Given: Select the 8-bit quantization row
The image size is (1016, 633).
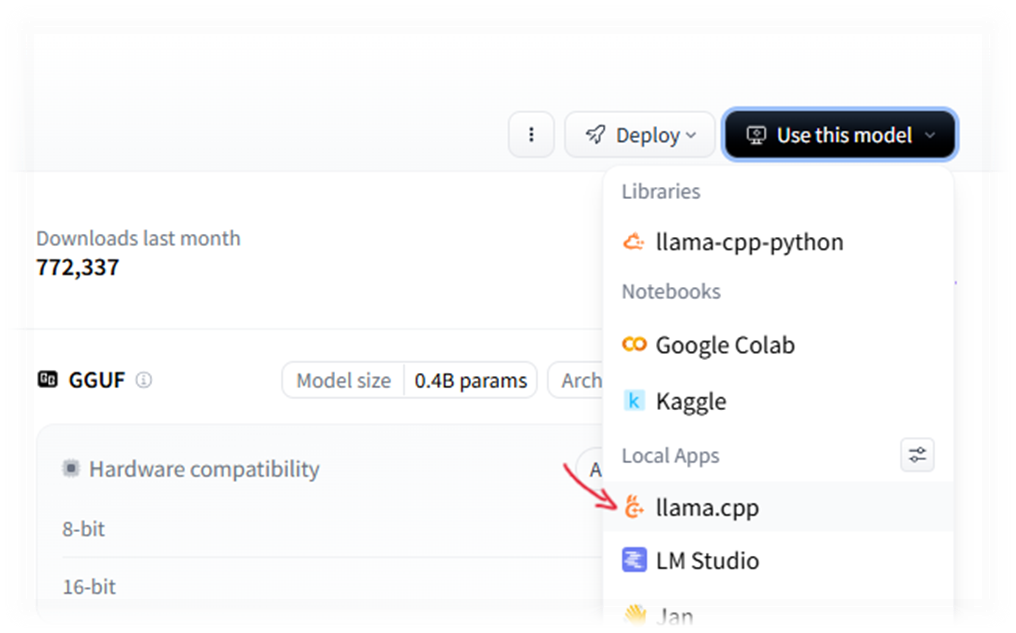Looking at the screenshot, I should click(84, 528).
